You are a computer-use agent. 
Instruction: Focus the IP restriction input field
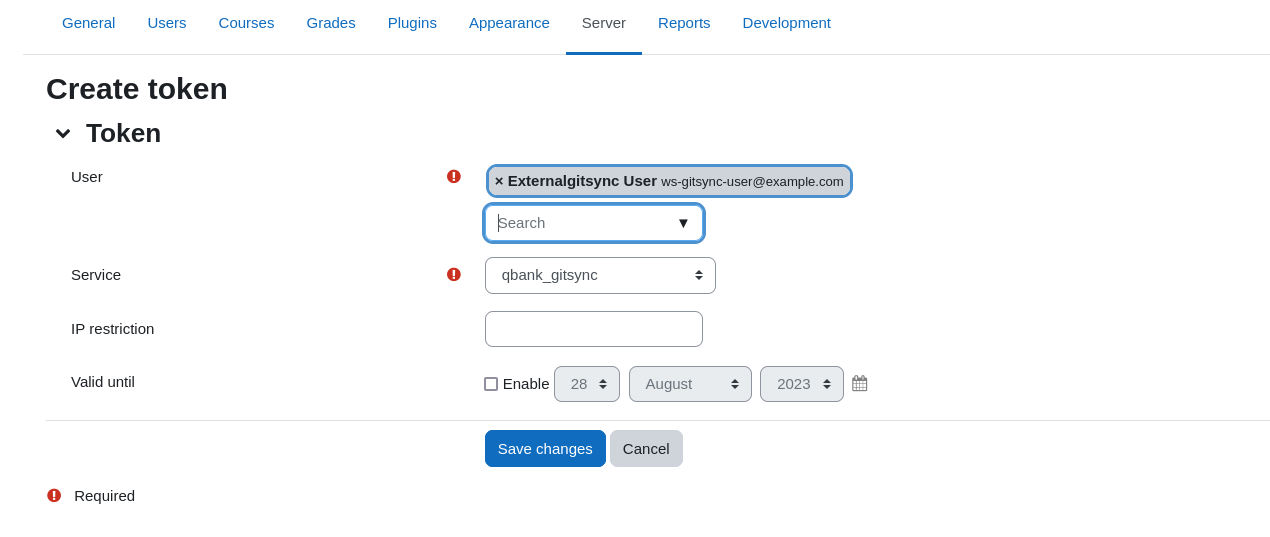(x=594, y=329)
